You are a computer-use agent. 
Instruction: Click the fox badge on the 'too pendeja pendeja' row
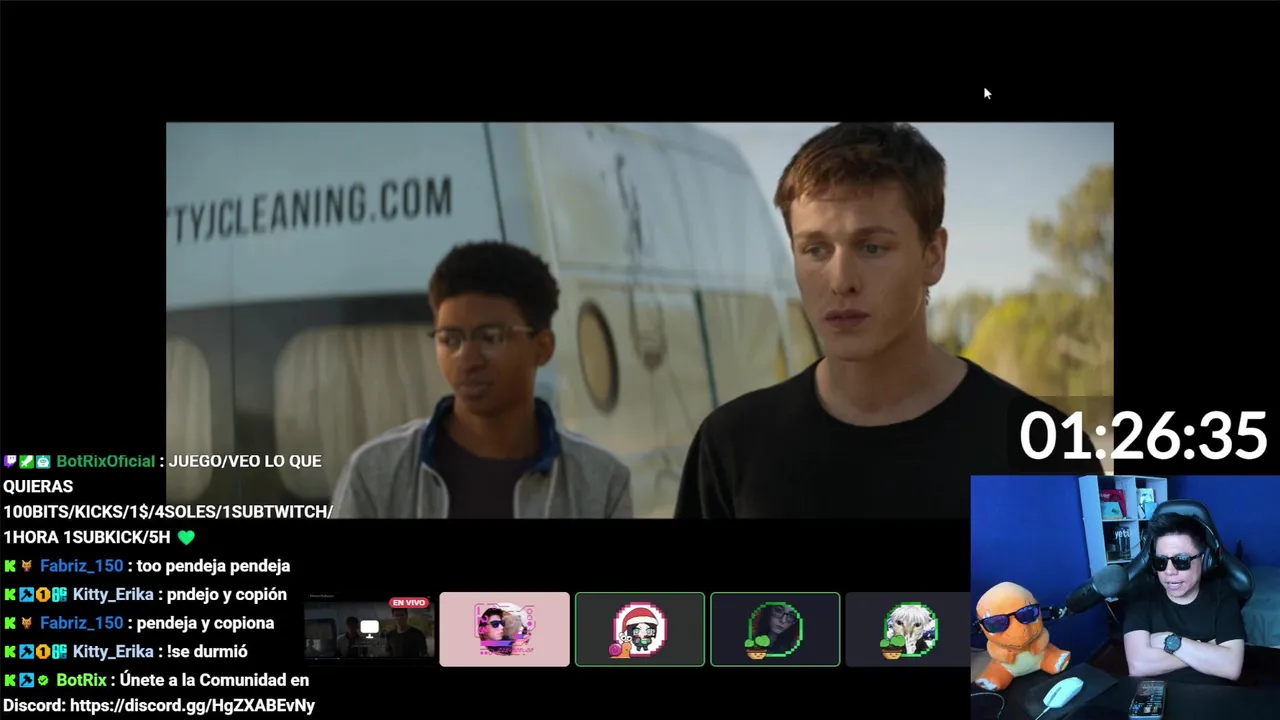tap(26, 566)
